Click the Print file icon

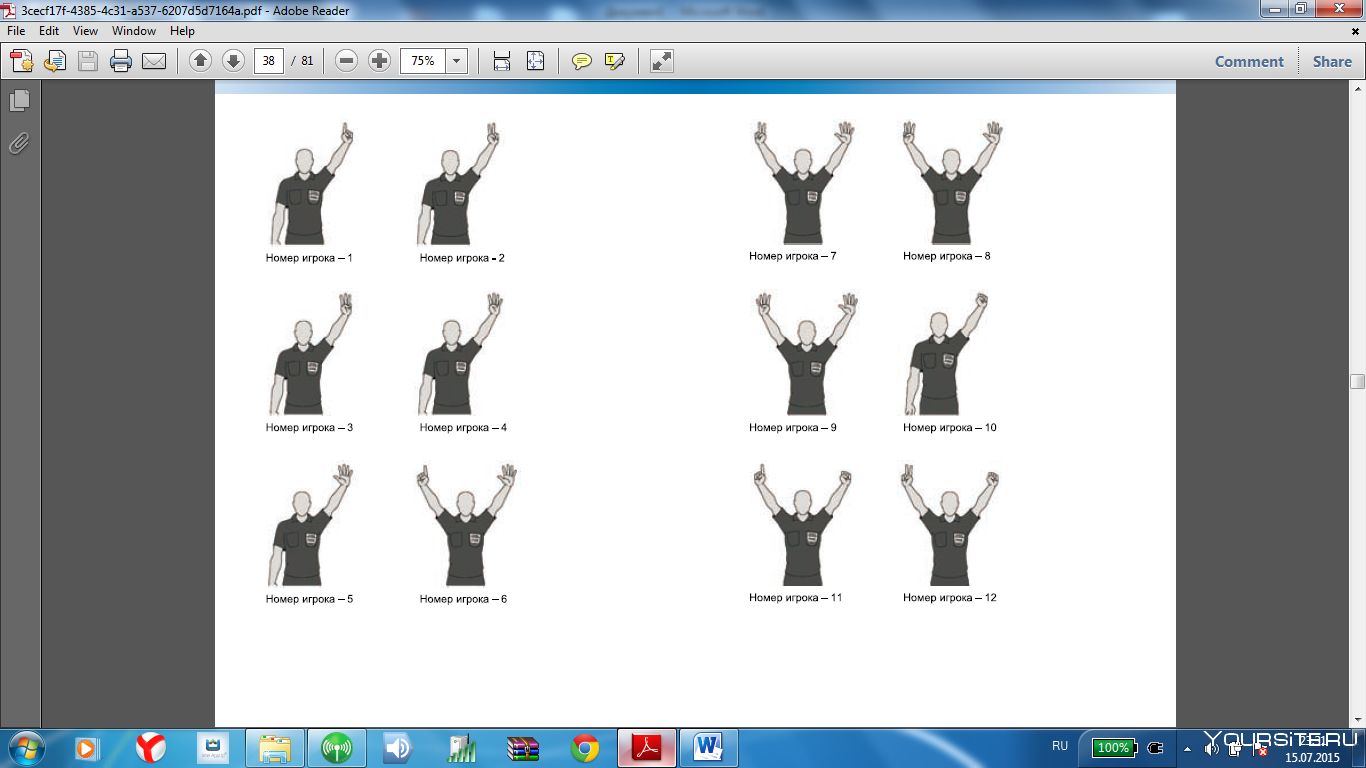(121, 61)
